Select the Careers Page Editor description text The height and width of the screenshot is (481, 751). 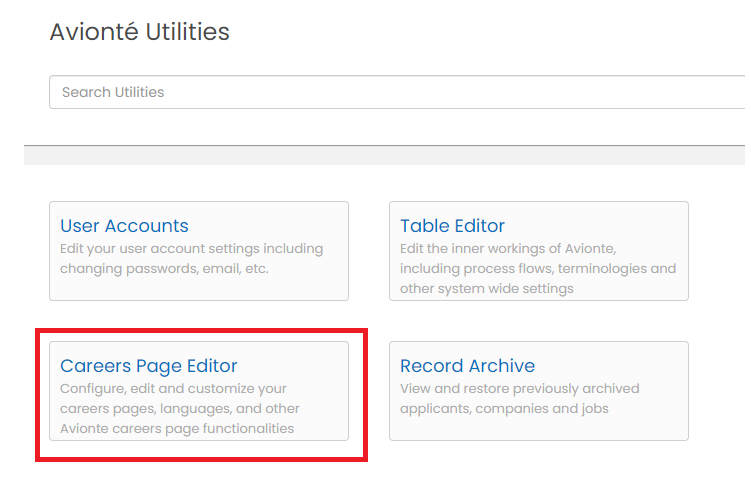180,408
